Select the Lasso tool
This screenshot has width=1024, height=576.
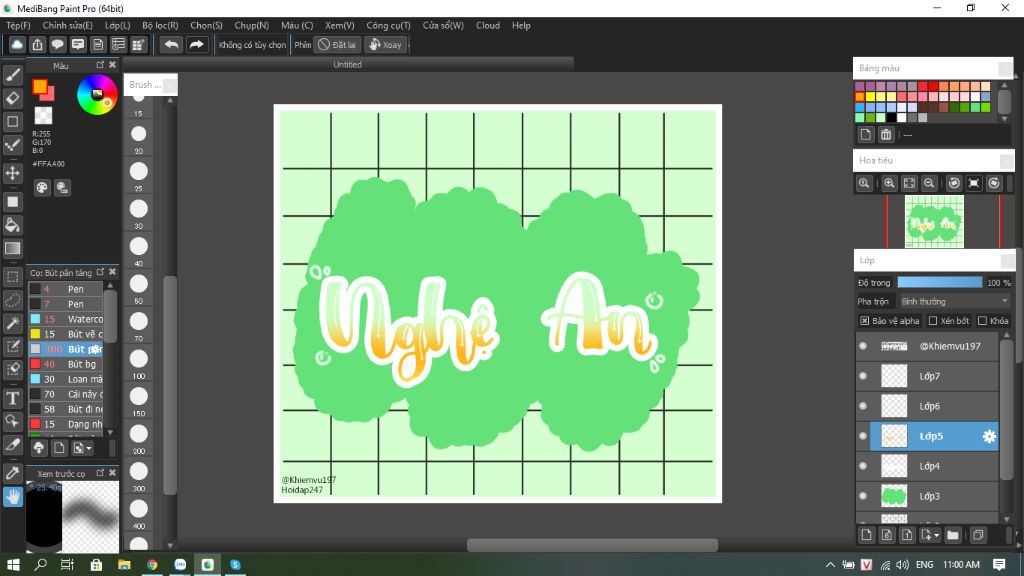pos(12,300)
